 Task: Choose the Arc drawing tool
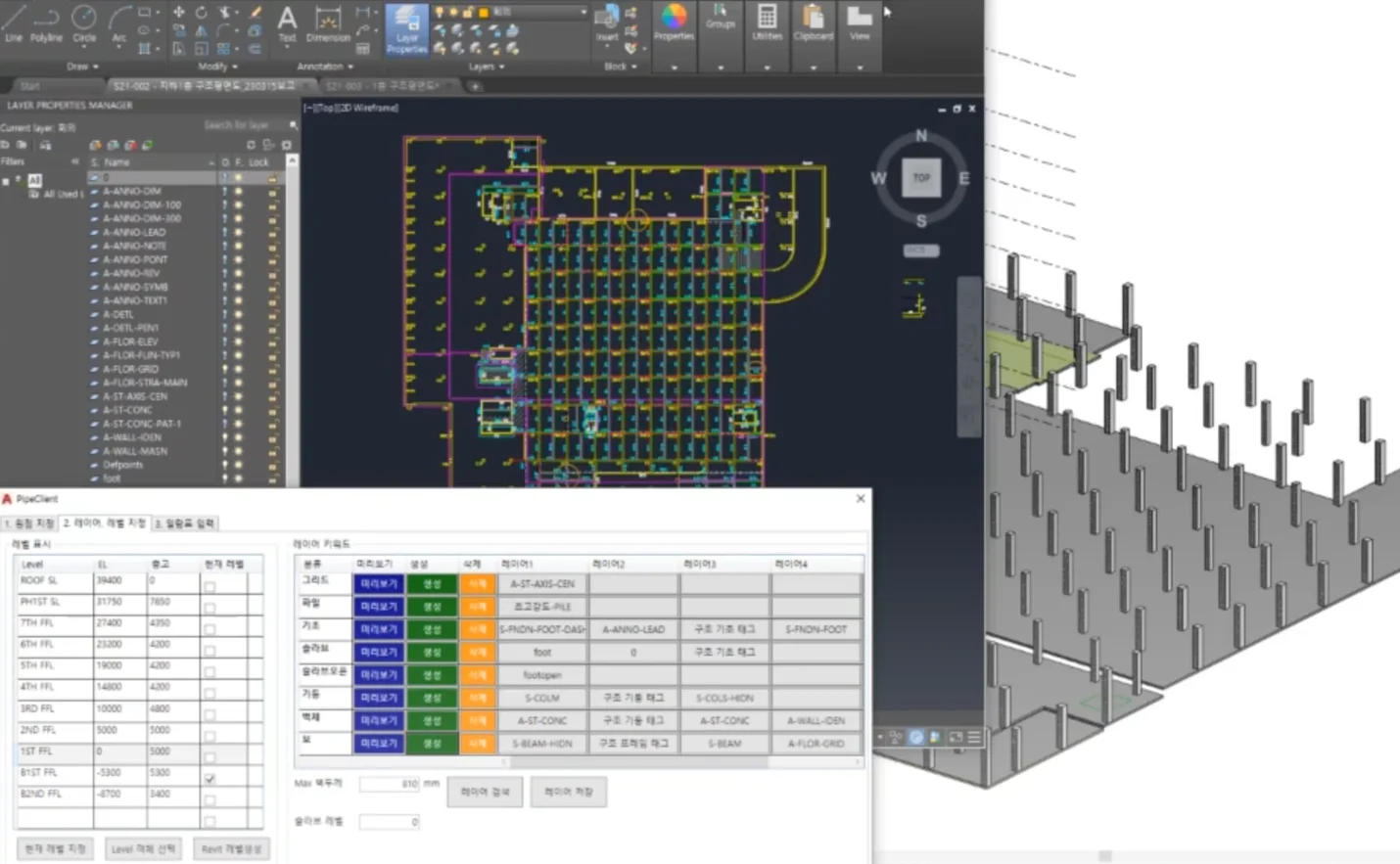[x=119, y=23]
